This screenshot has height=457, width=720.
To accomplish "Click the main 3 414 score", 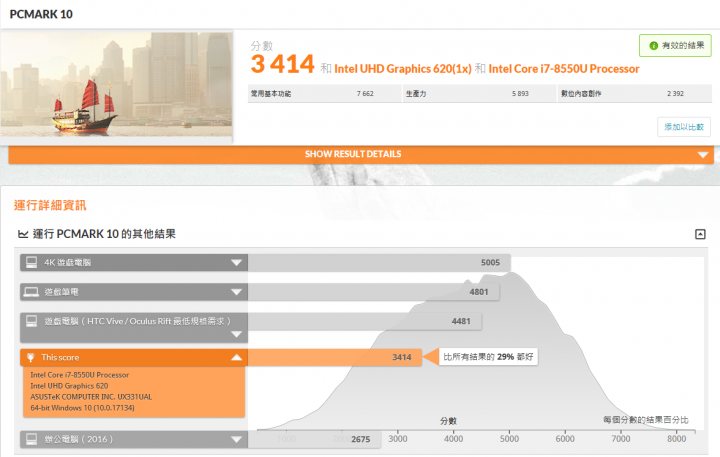I will click(282, 64).
